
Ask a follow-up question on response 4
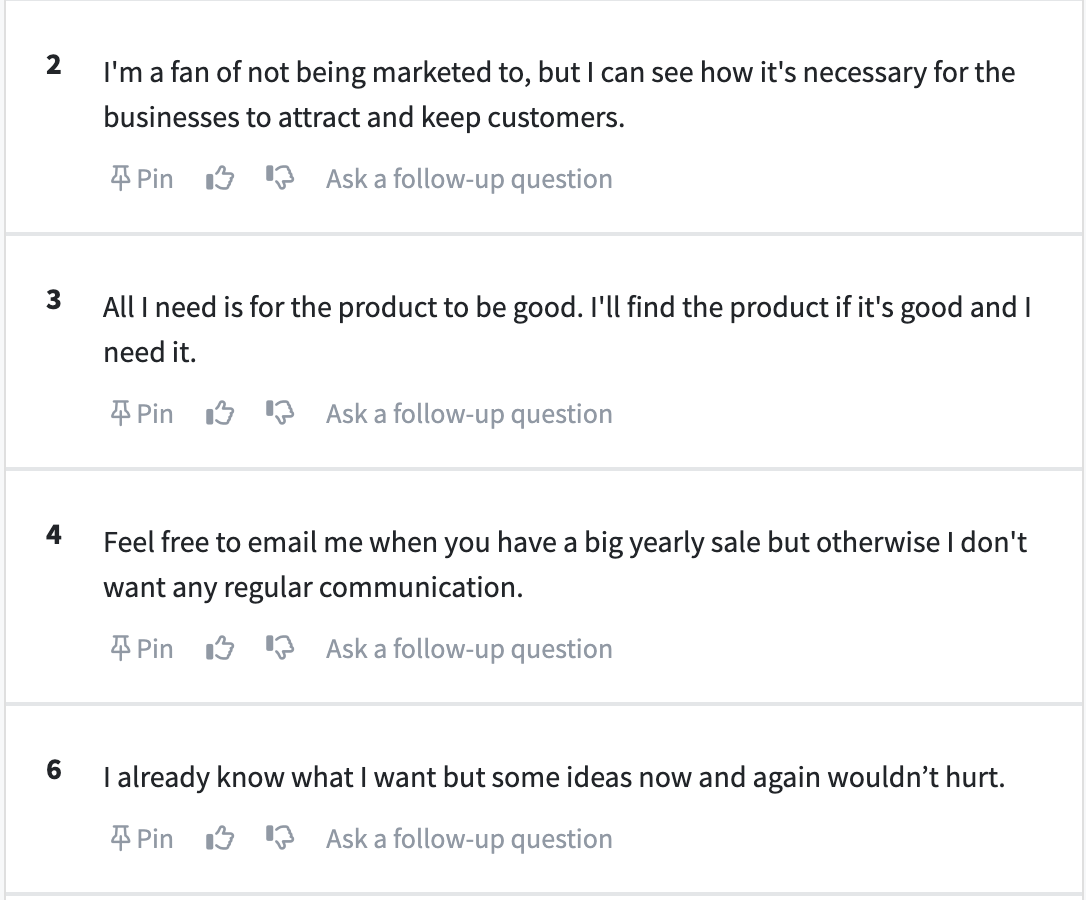point(469,648)
